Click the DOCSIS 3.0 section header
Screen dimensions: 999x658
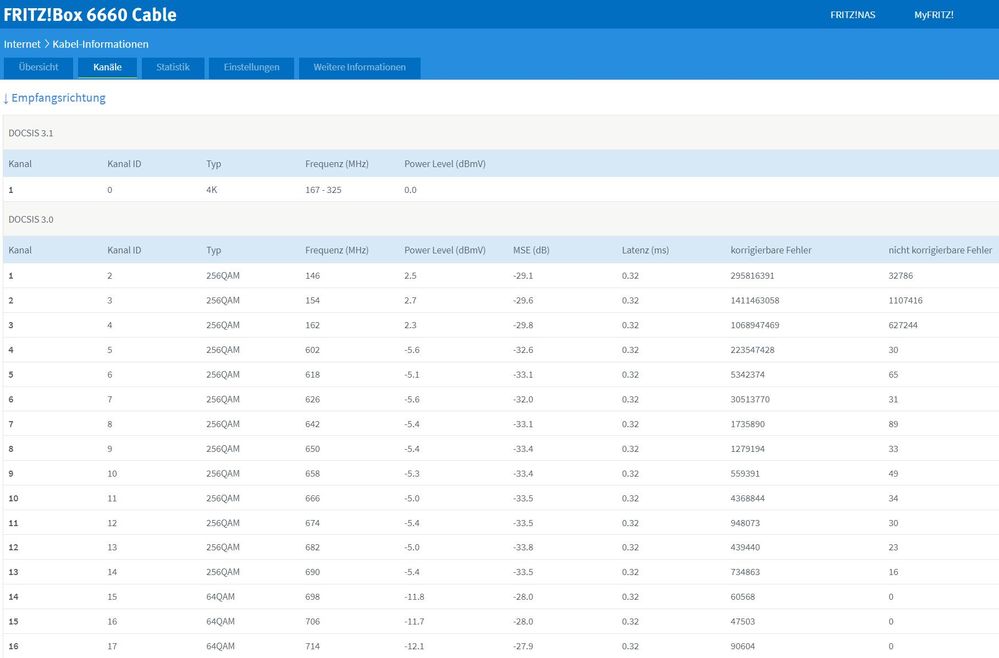tap(32, 218)
